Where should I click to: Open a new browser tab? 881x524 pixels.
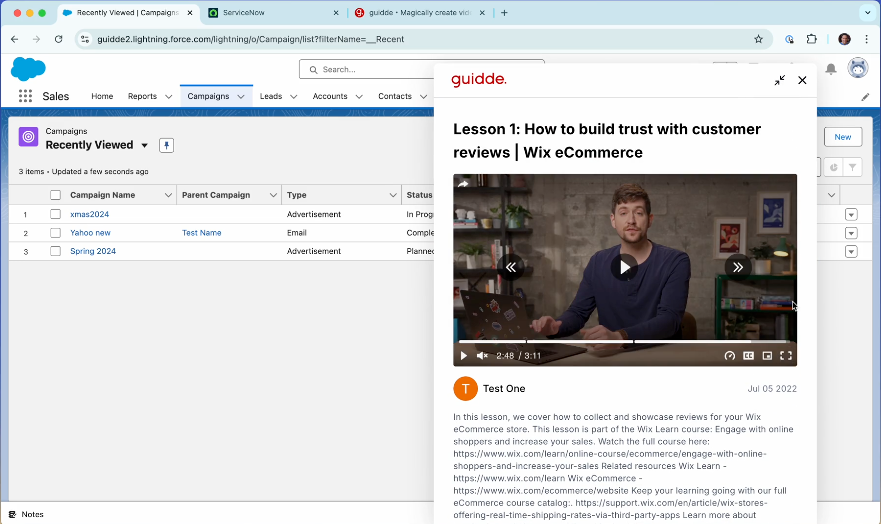click(504, 12)
